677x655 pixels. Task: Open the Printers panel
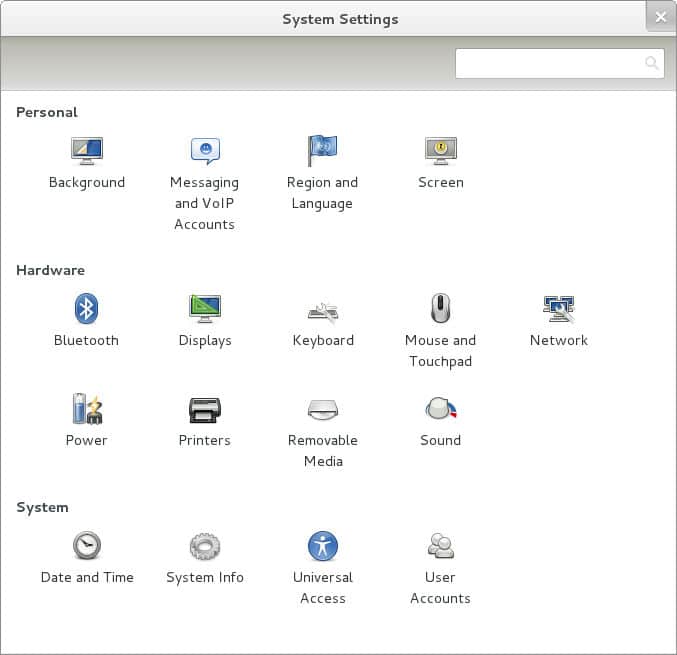pyautogui.click(x=205, y=409)
